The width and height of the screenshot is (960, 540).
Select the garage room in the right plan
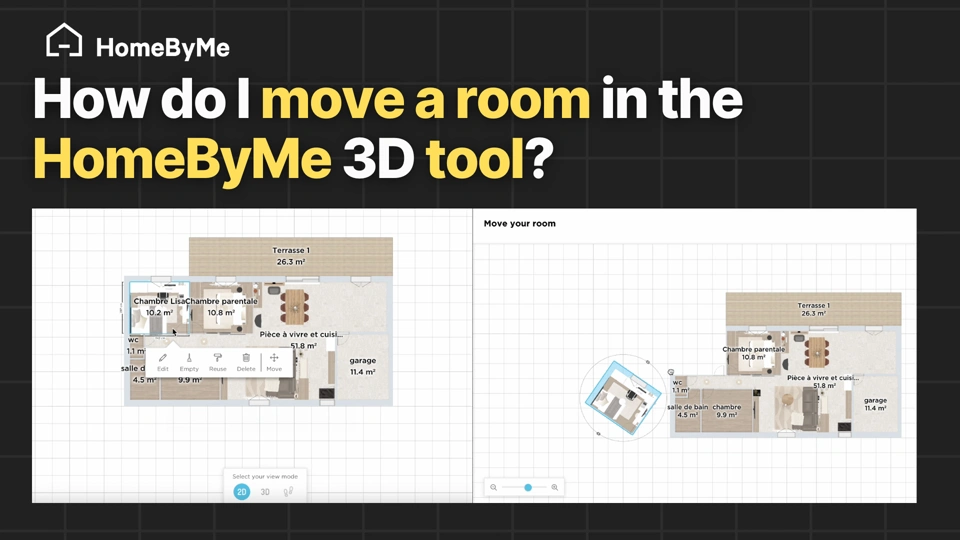876,404
